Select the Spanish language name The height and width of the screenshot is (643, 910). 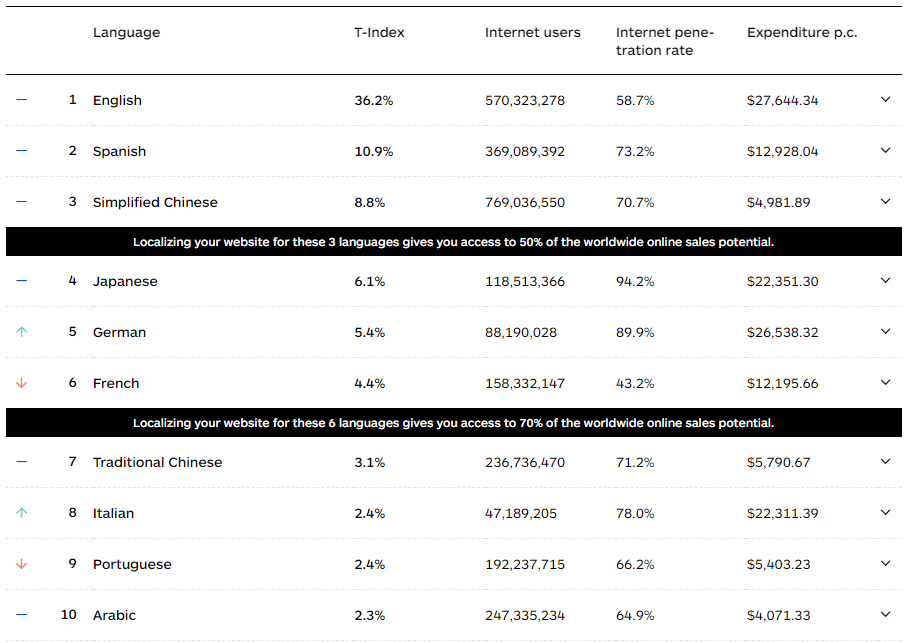coord(119,151)
